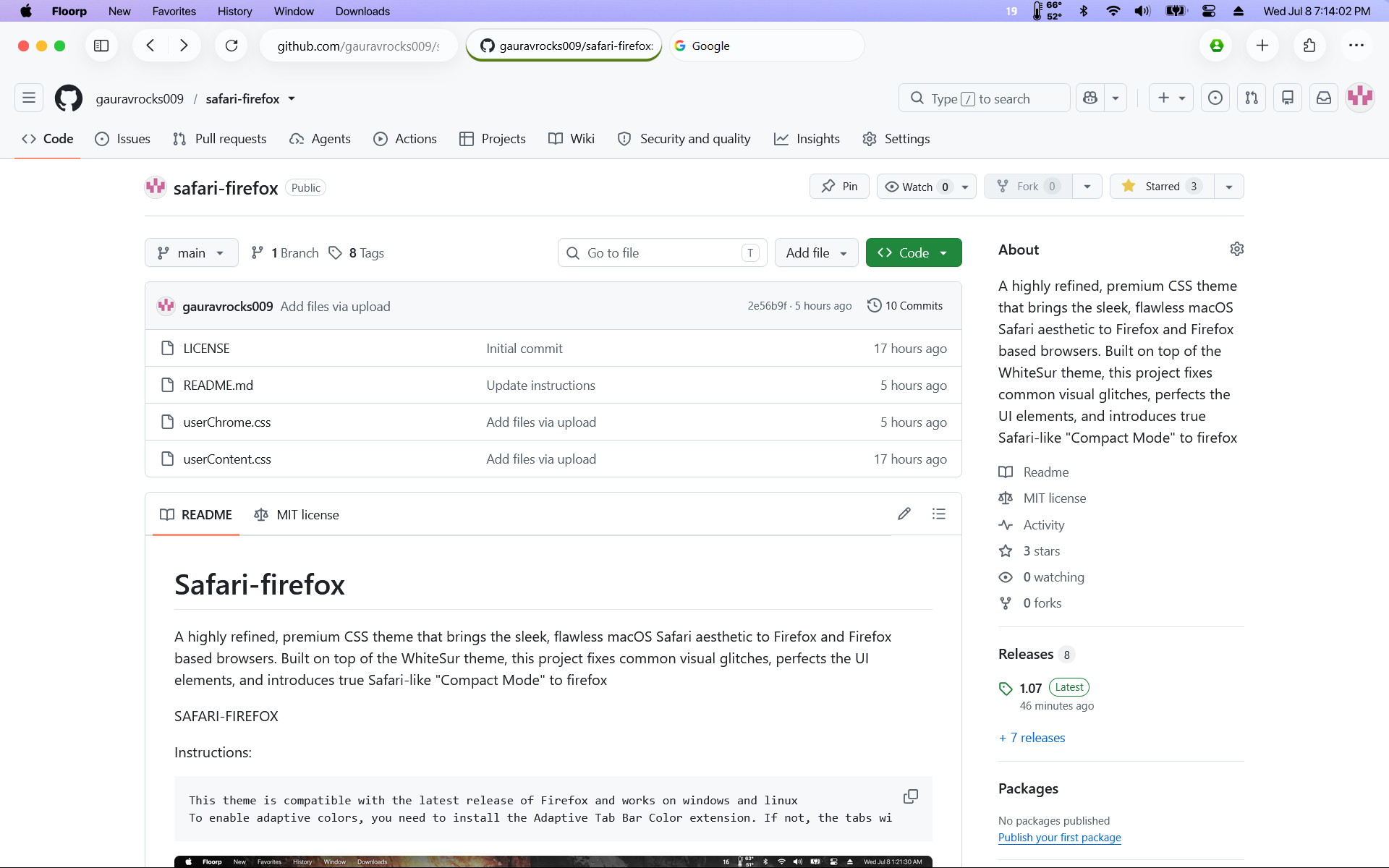
Task: Open the 8 Tags link
Action: pos(357,252)
